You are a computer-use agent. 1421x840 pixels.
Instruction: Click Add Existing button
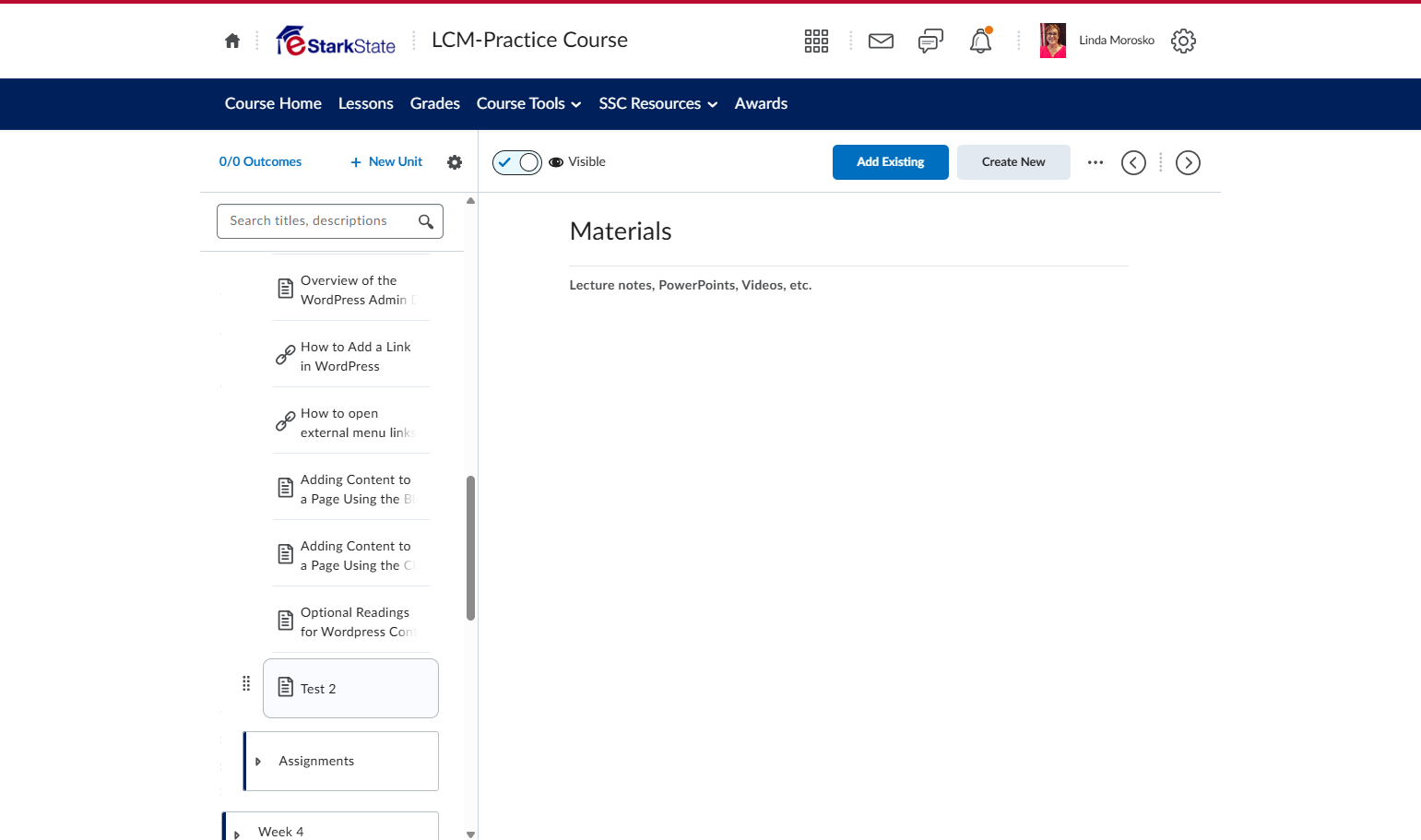pos(891,162)
